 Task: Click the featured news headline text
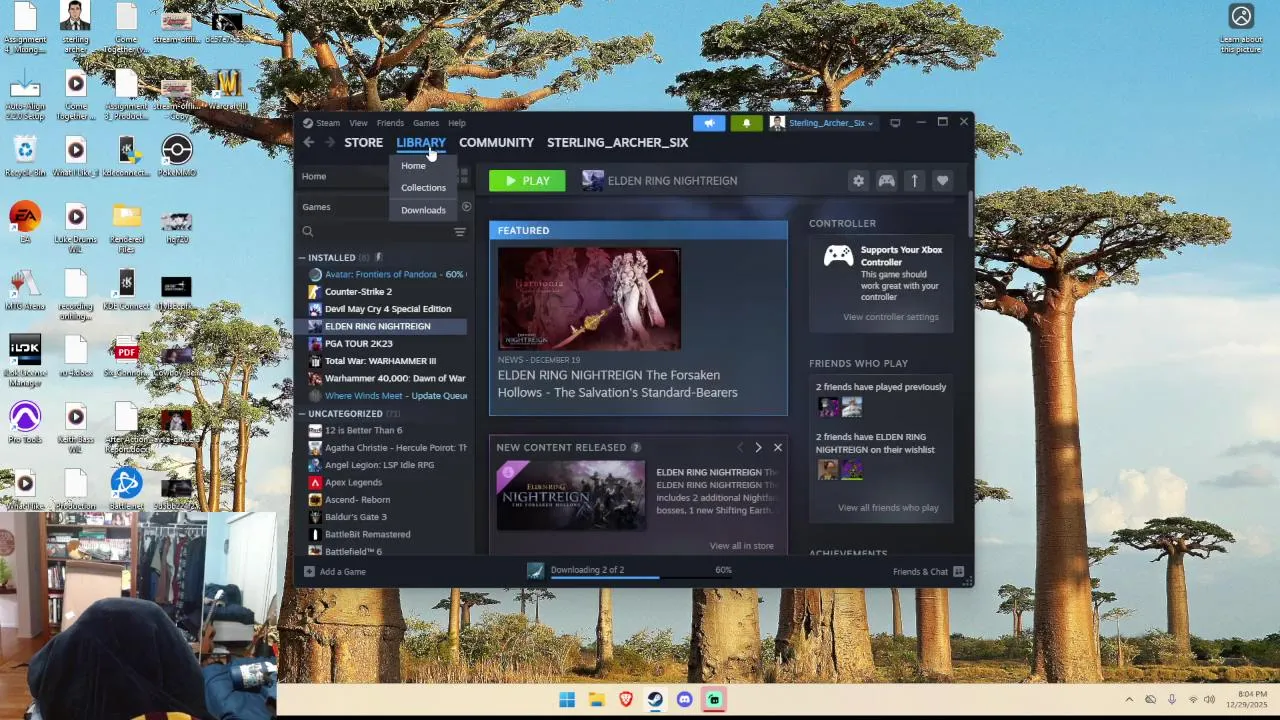(618, 384)
